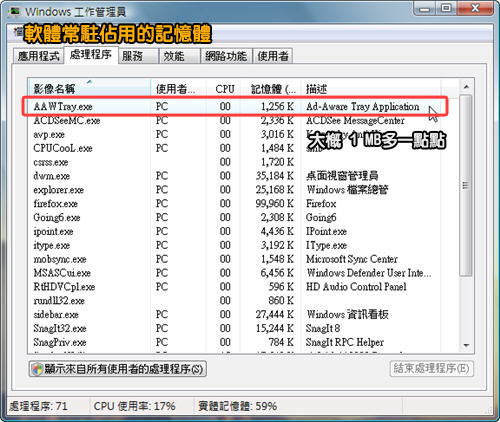Screen dimensions: 500x422
Task: Sort by 使用者 column header
Action: (178, 89)
